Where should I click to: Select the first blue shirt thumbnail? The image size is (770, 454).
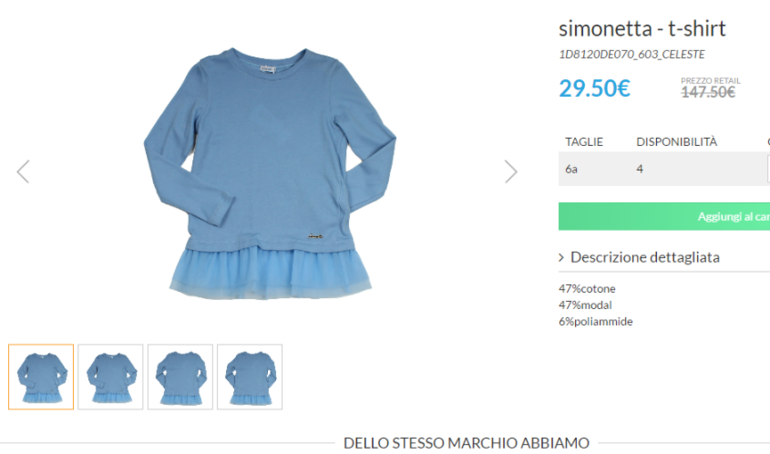[41, 377]
